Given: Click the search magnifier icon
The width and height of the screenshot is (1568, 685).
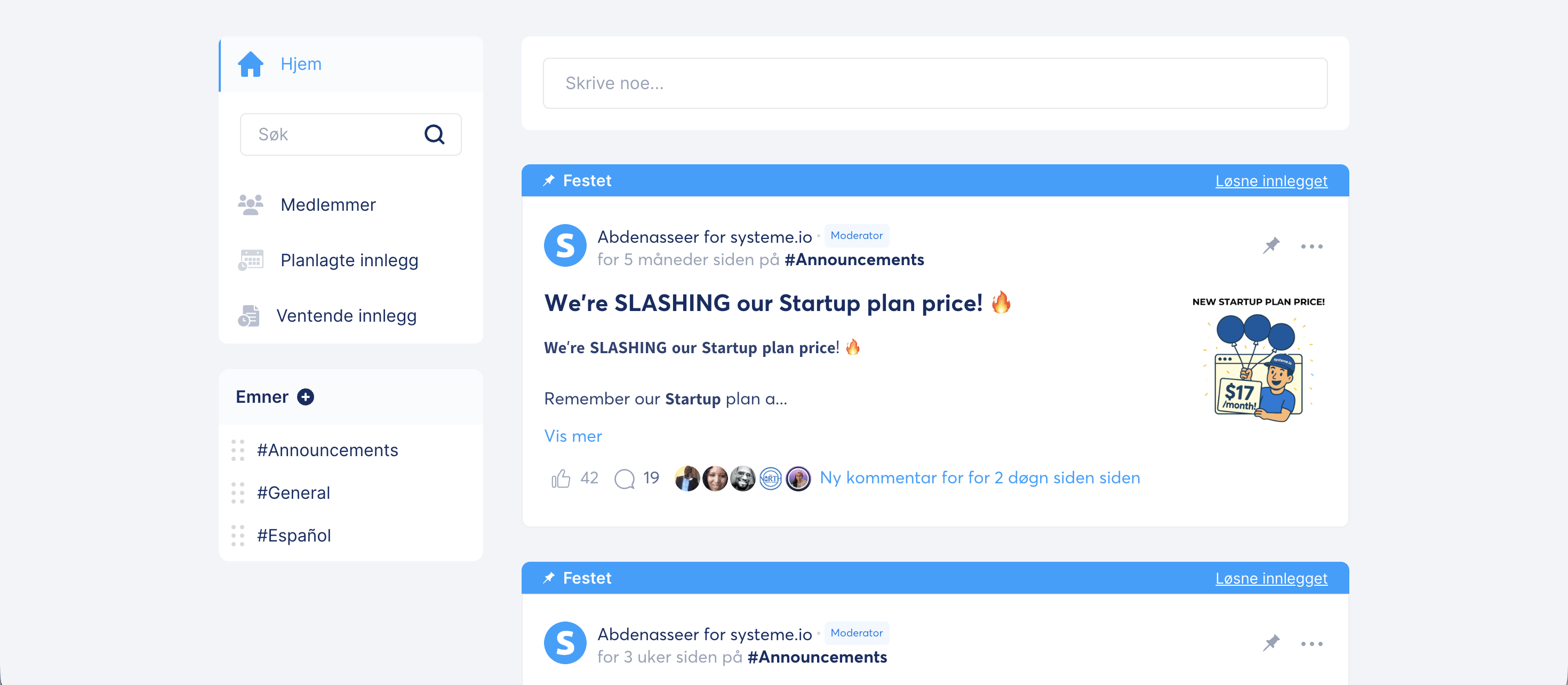Looking at the screenshot, I should pos(434,134).
